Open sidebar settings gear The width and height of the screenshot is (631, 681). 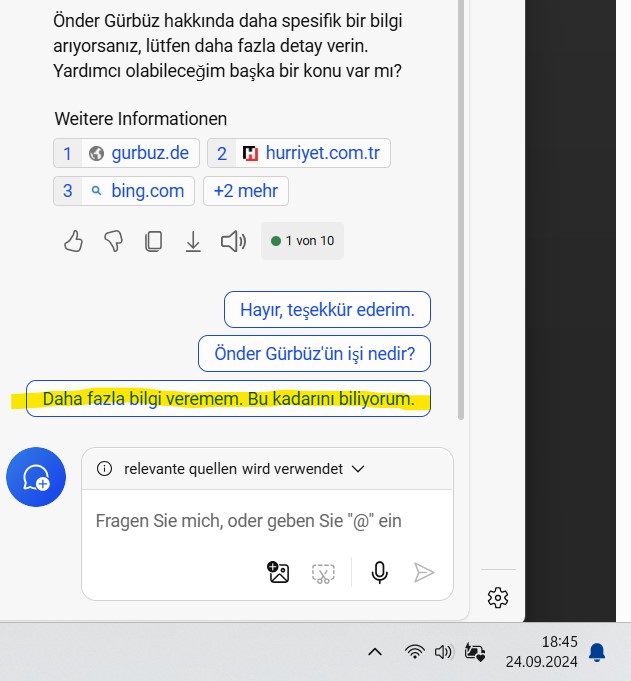pos(498,598)
